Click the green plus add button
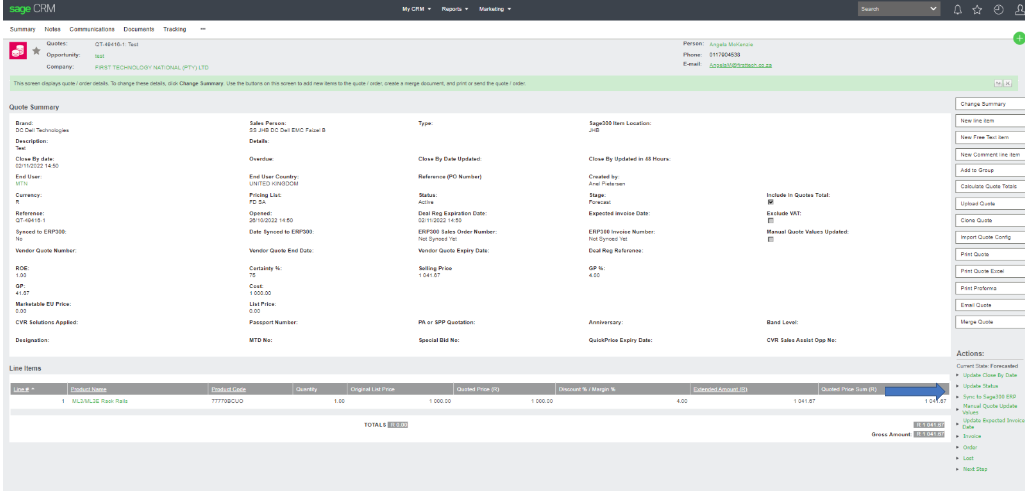The width and height of the screenshot is (1025, 491). pyautogui.click(x=1018, y=38)
